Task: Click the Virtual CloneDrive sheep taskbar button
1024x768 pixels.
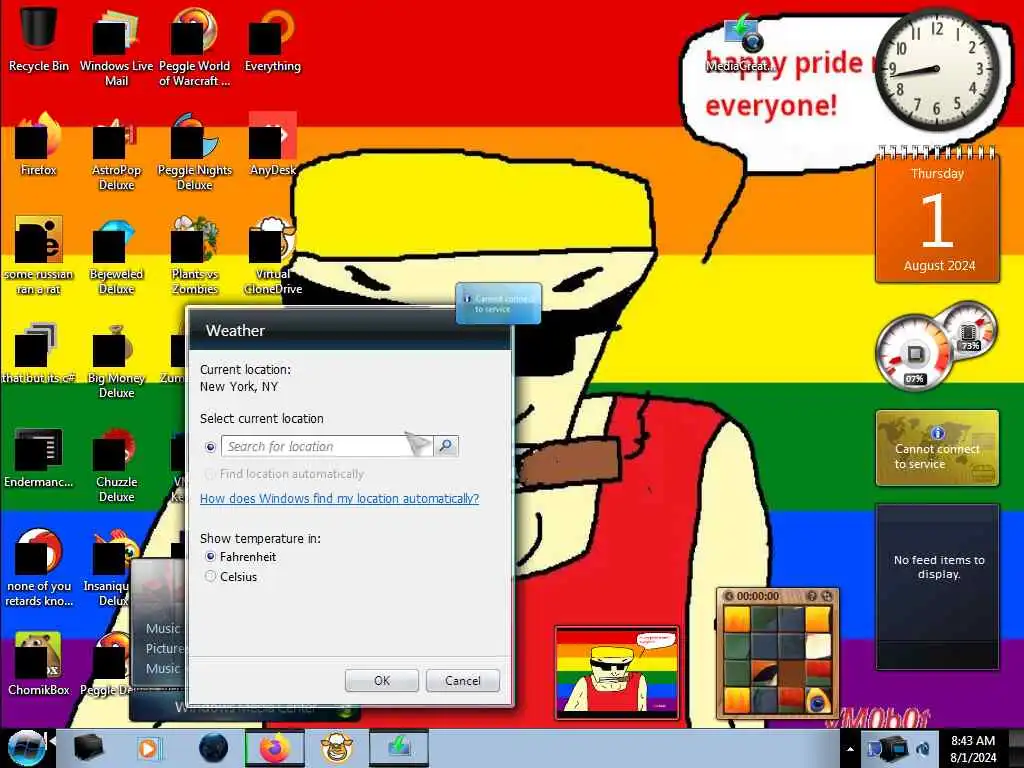Action: [337, 748]
